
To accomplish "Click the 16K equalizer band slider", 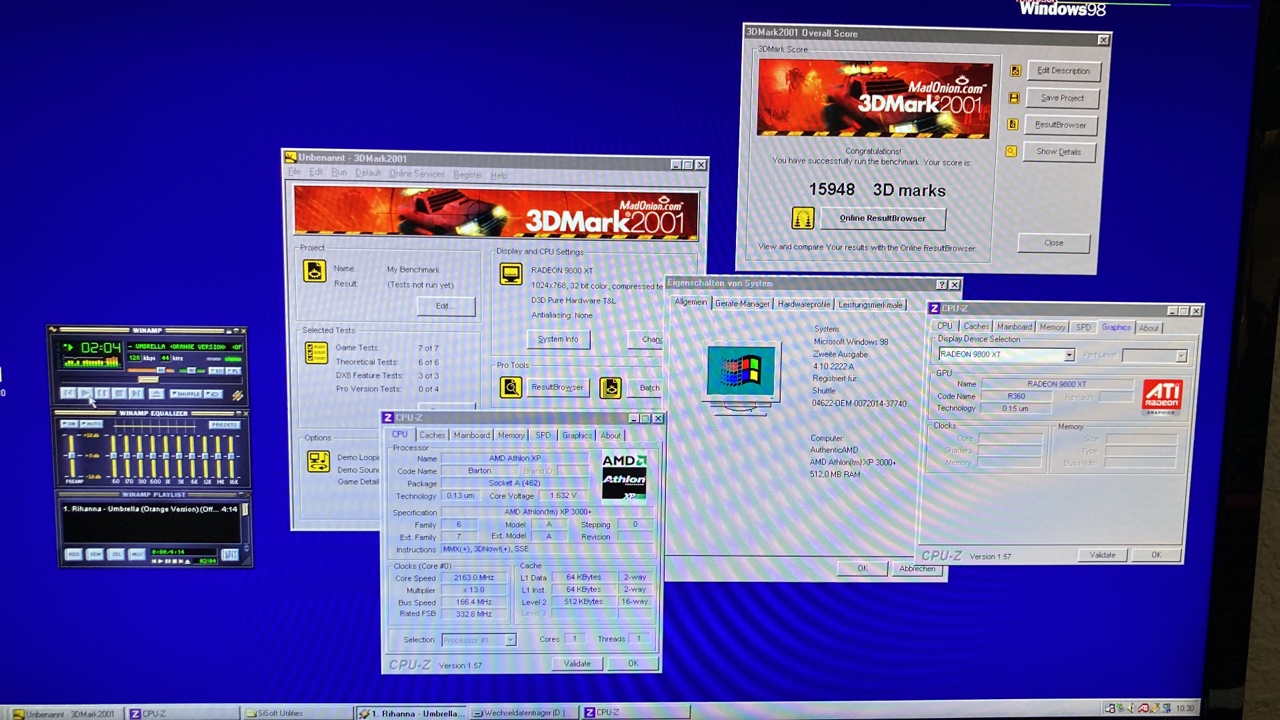I will pyautogui.click(x=231, y=456).
